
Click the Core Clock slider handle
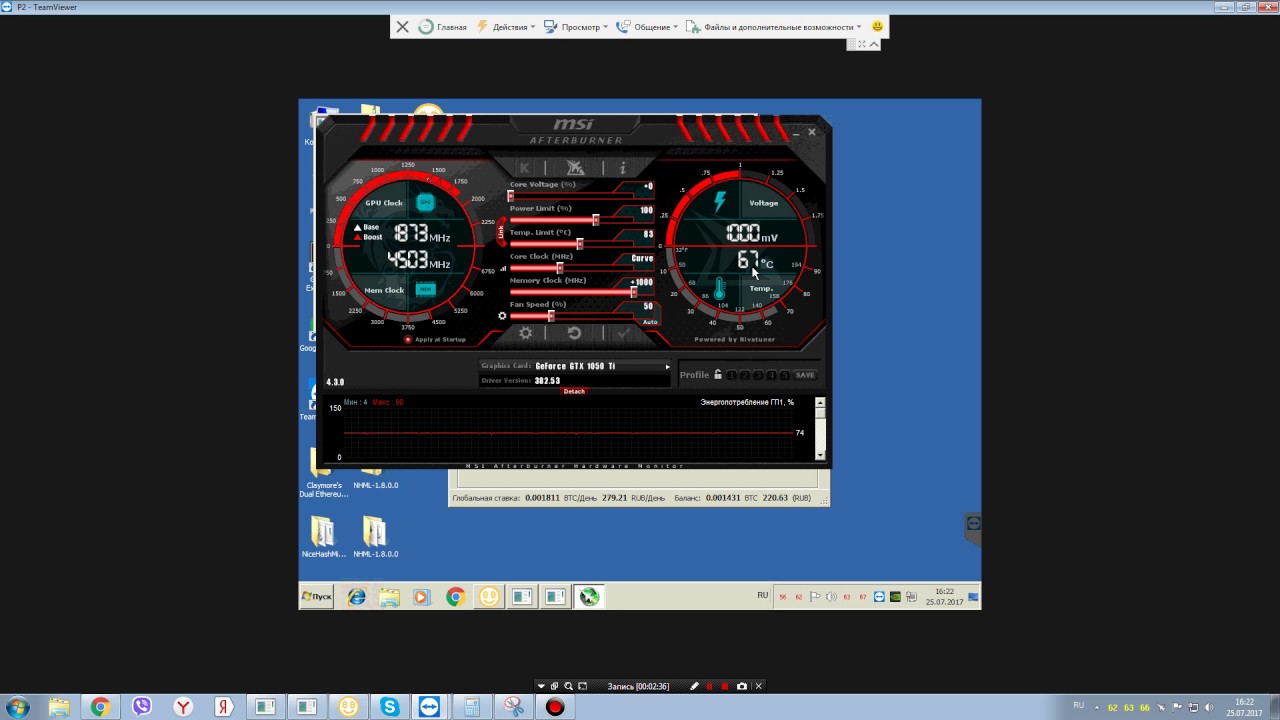(560, 268)
